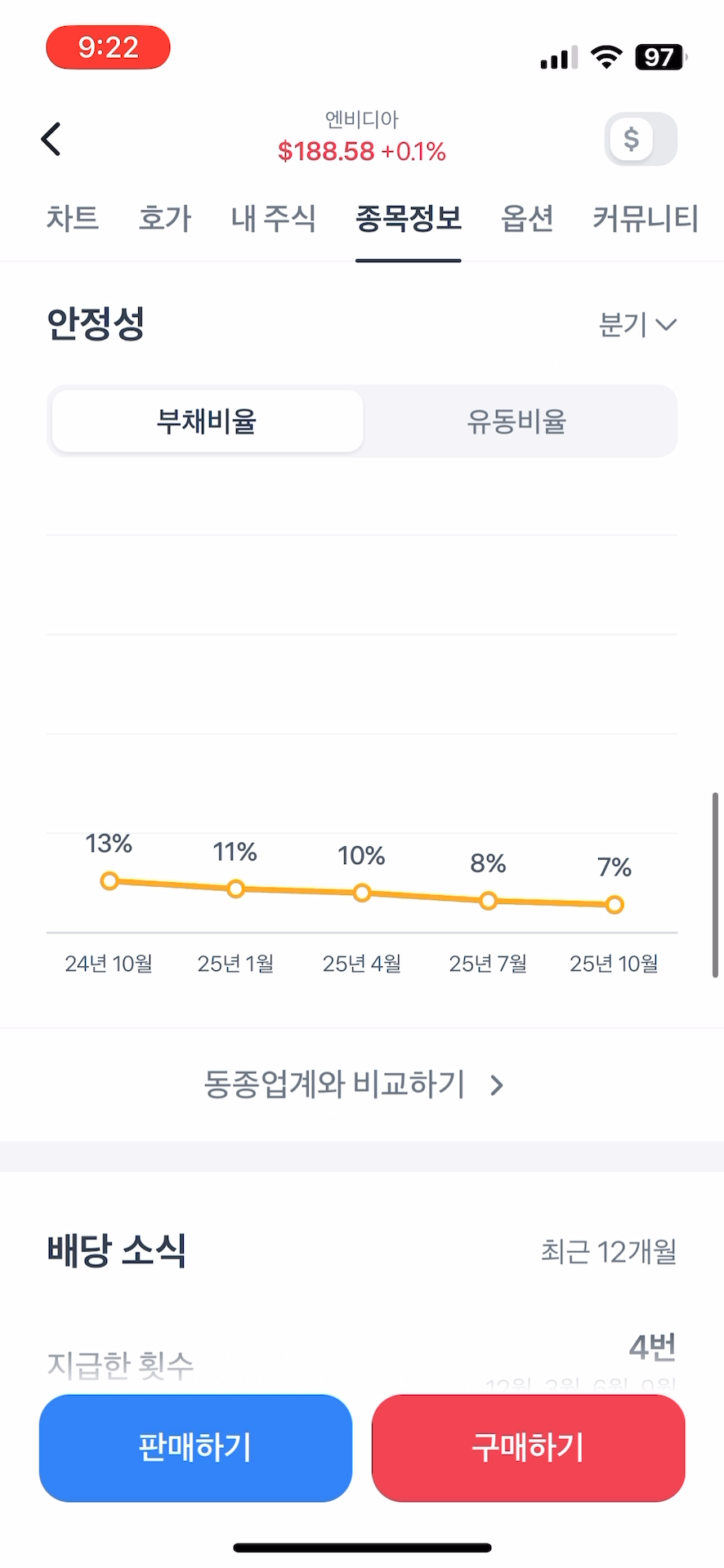This screenshot has width=724, height=1568.
Task: Tap the 25년 10월 chart data point
Action: pyautogui.click(x=615, y=904)
